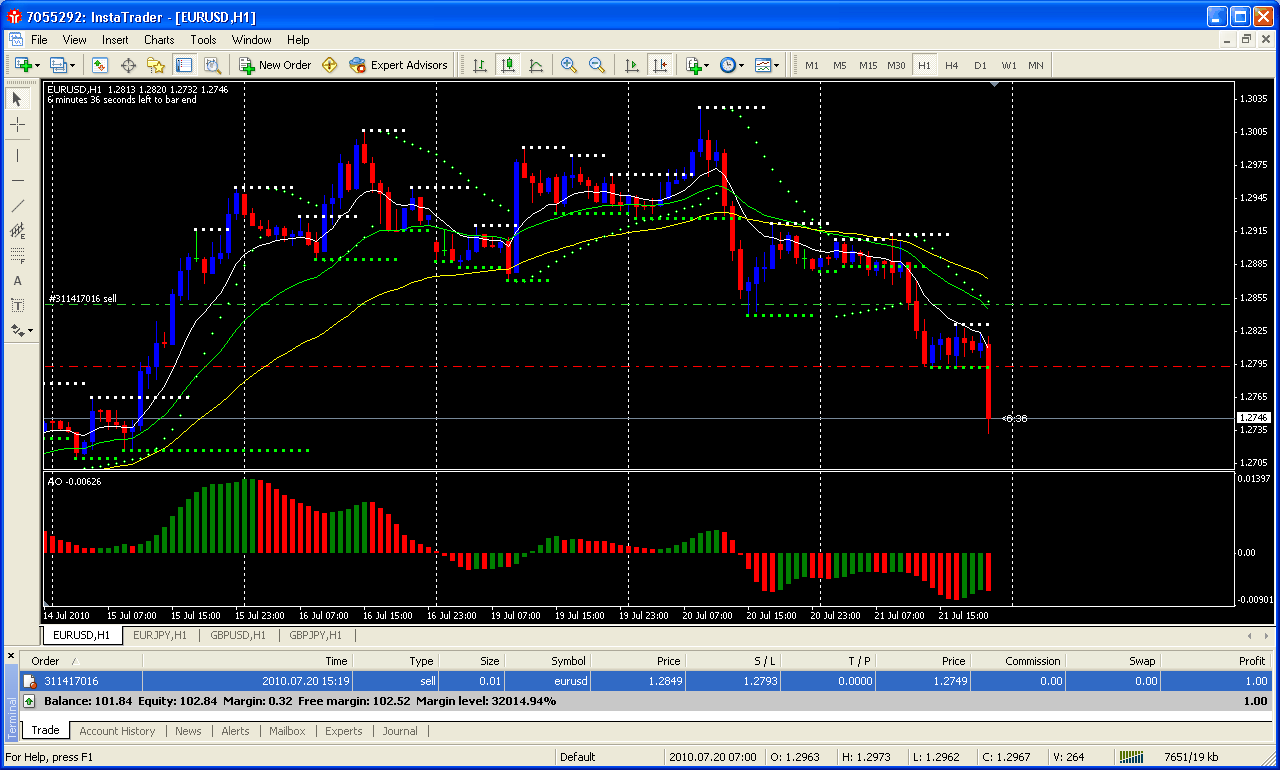
Task: Click the Zoom Out magnifier icon
Action: coord(597,65)
